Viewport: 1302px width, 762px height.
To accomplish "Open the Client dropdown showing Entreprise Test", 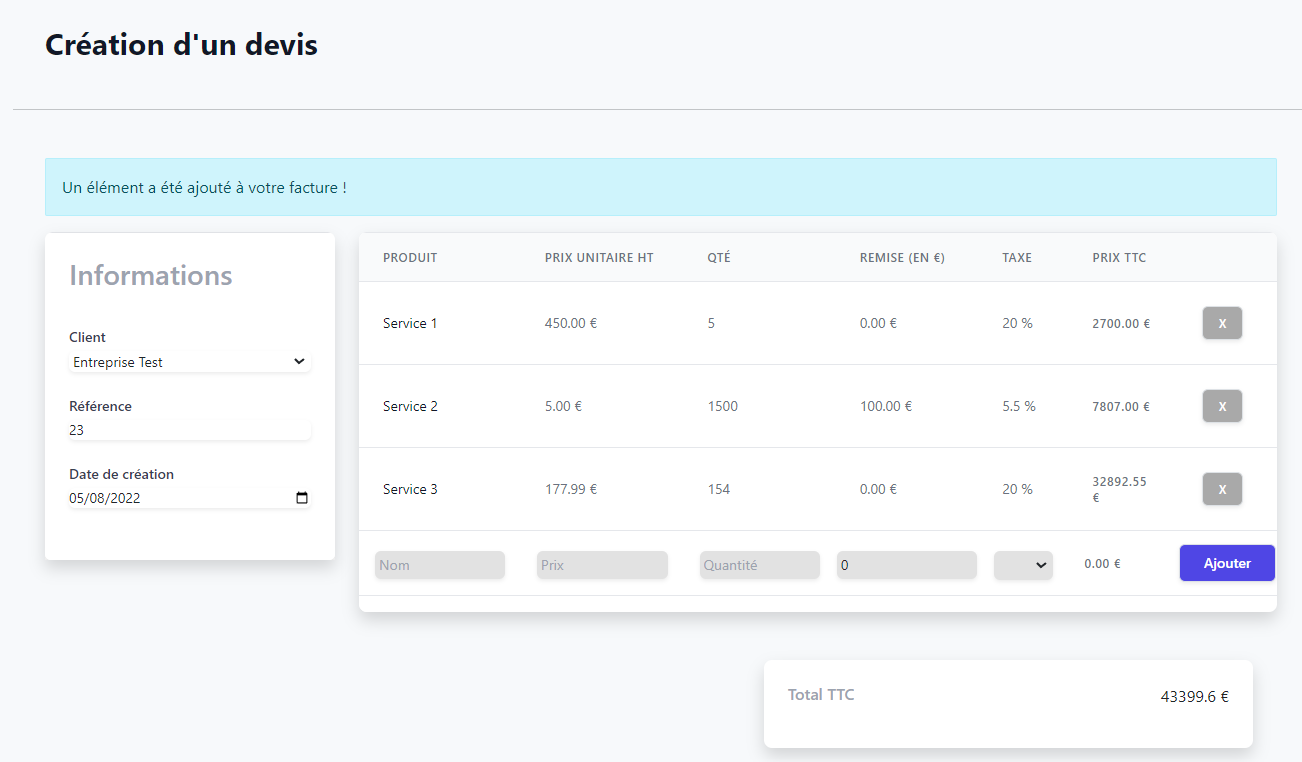I will click(x=189, y=361).
